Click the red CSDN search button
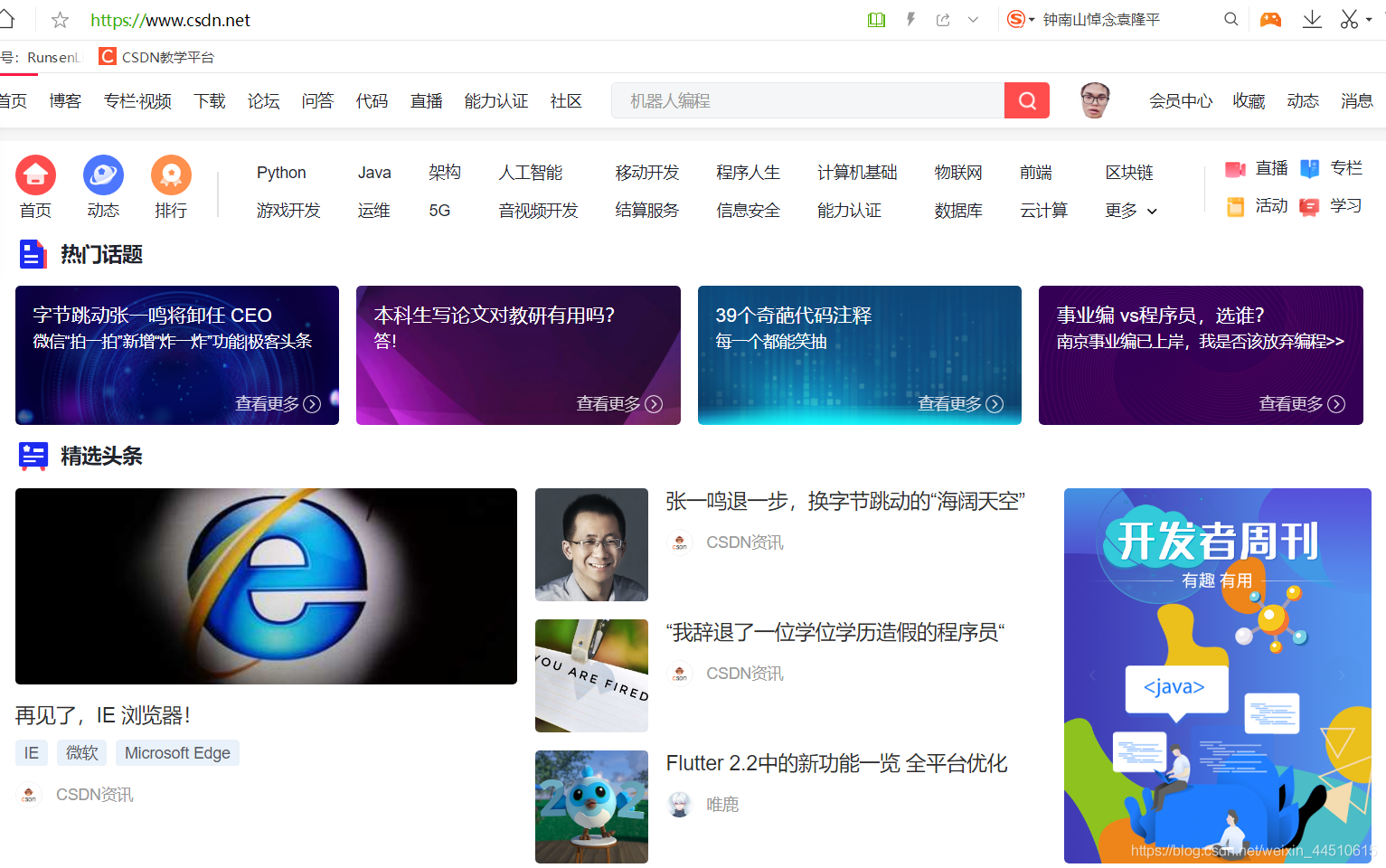1386x868 pixels. pos(1027,100)
